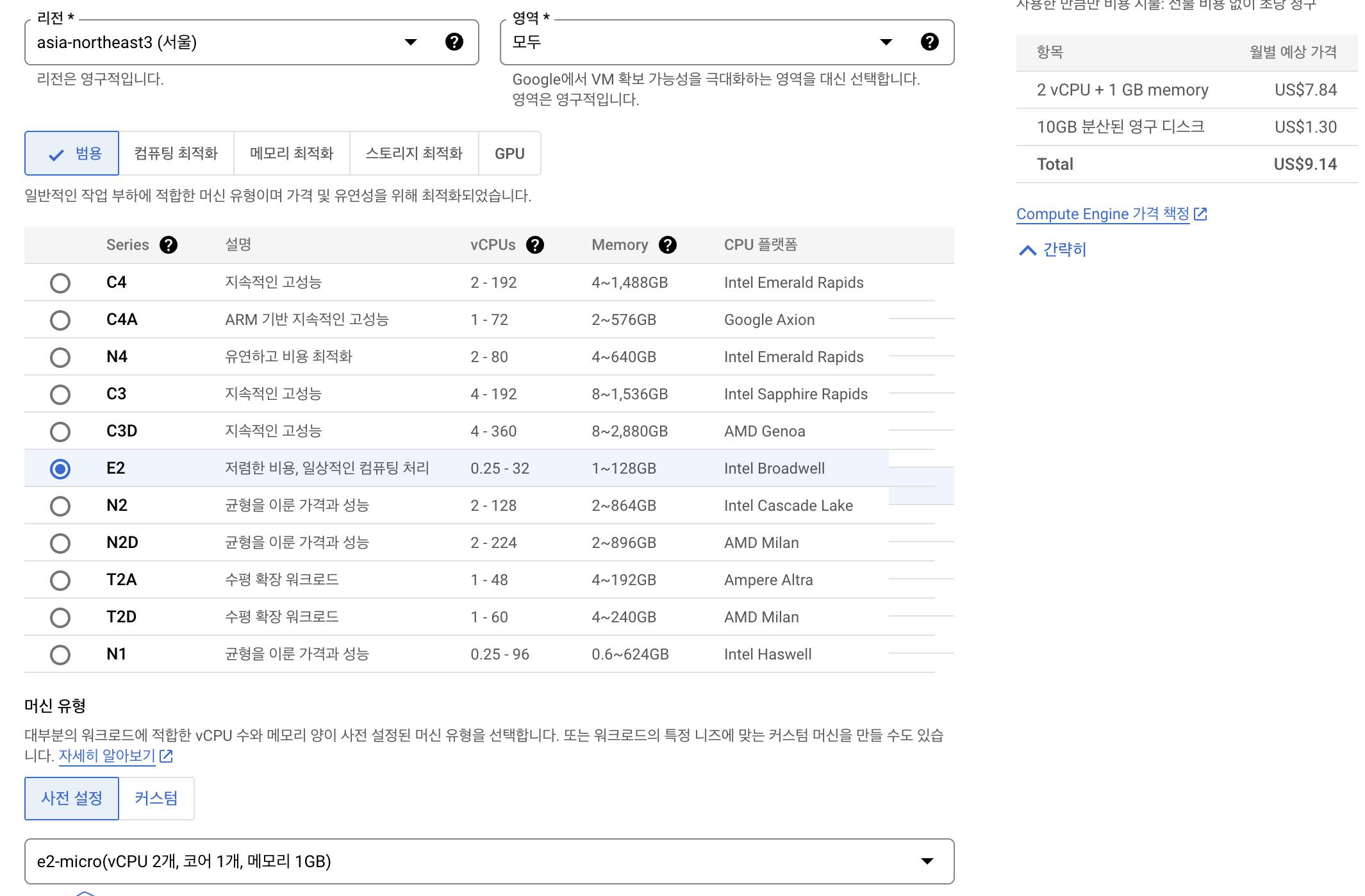1365x896 pixels.
Task: Open the Compute Engine 가격 책정 link
Action: [1102, 214]
